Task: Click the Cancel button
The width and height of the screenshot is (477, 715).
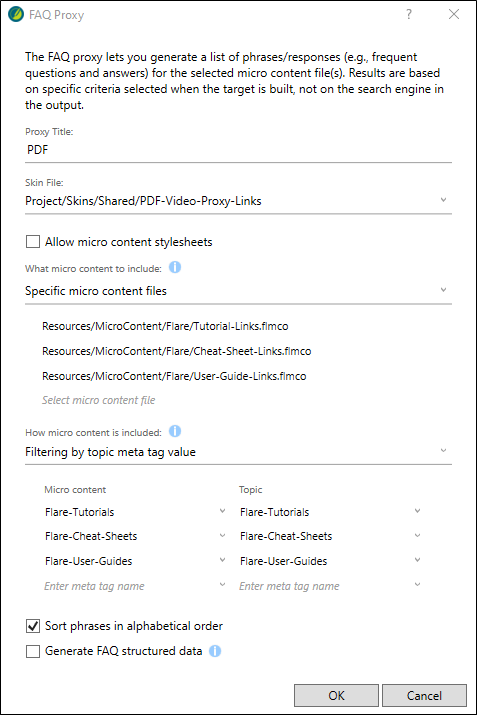Action: point(424,695)
